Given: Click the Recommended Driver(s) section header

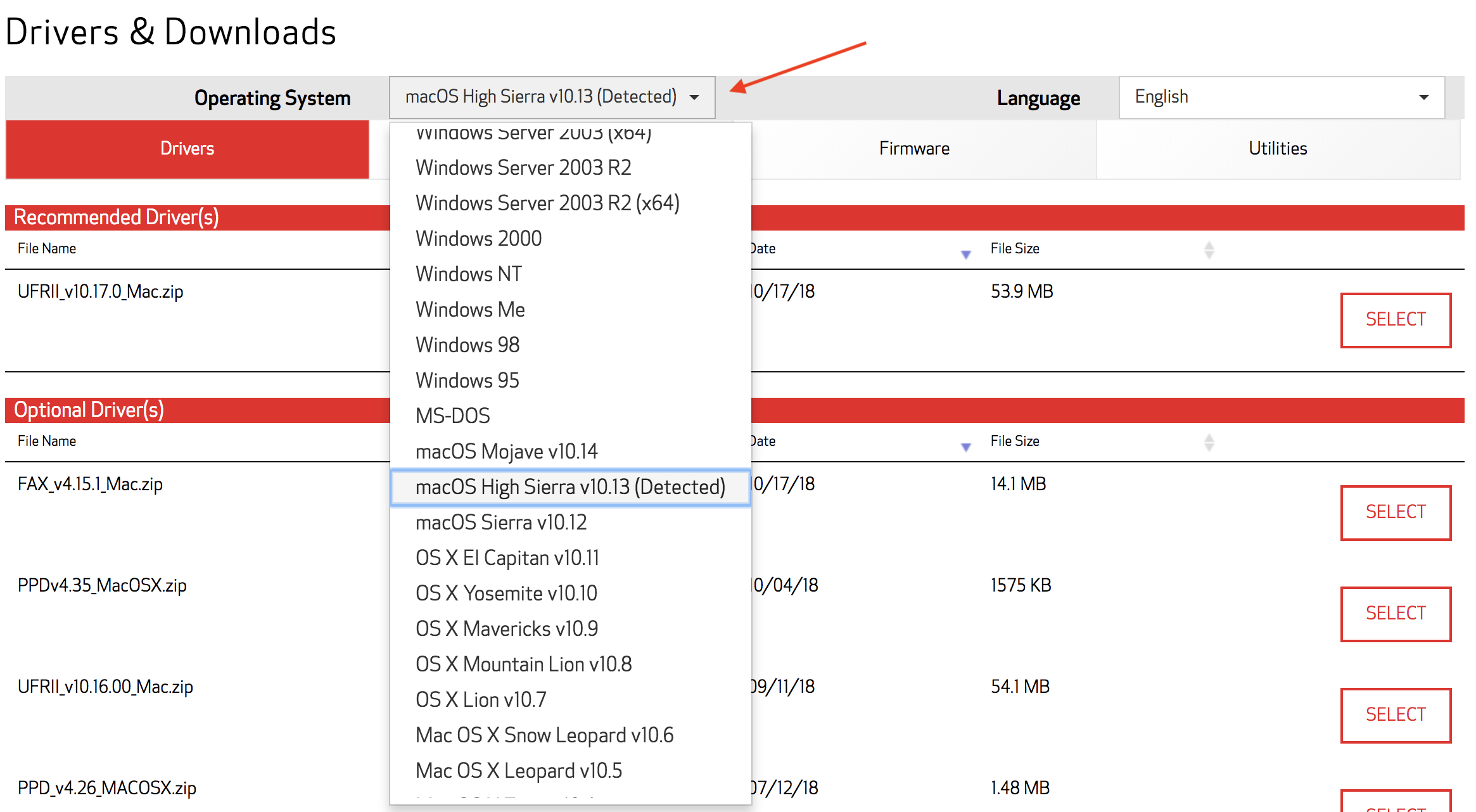Looking at the screenshot, I should (117, 217).
